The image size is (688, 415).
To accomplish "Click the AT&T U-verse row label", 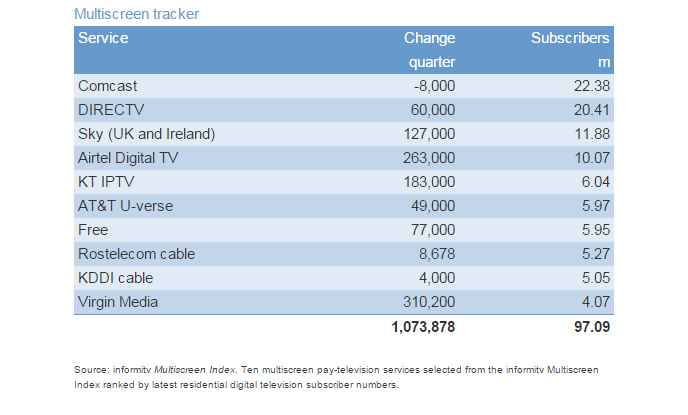I will tap(125, 206).
